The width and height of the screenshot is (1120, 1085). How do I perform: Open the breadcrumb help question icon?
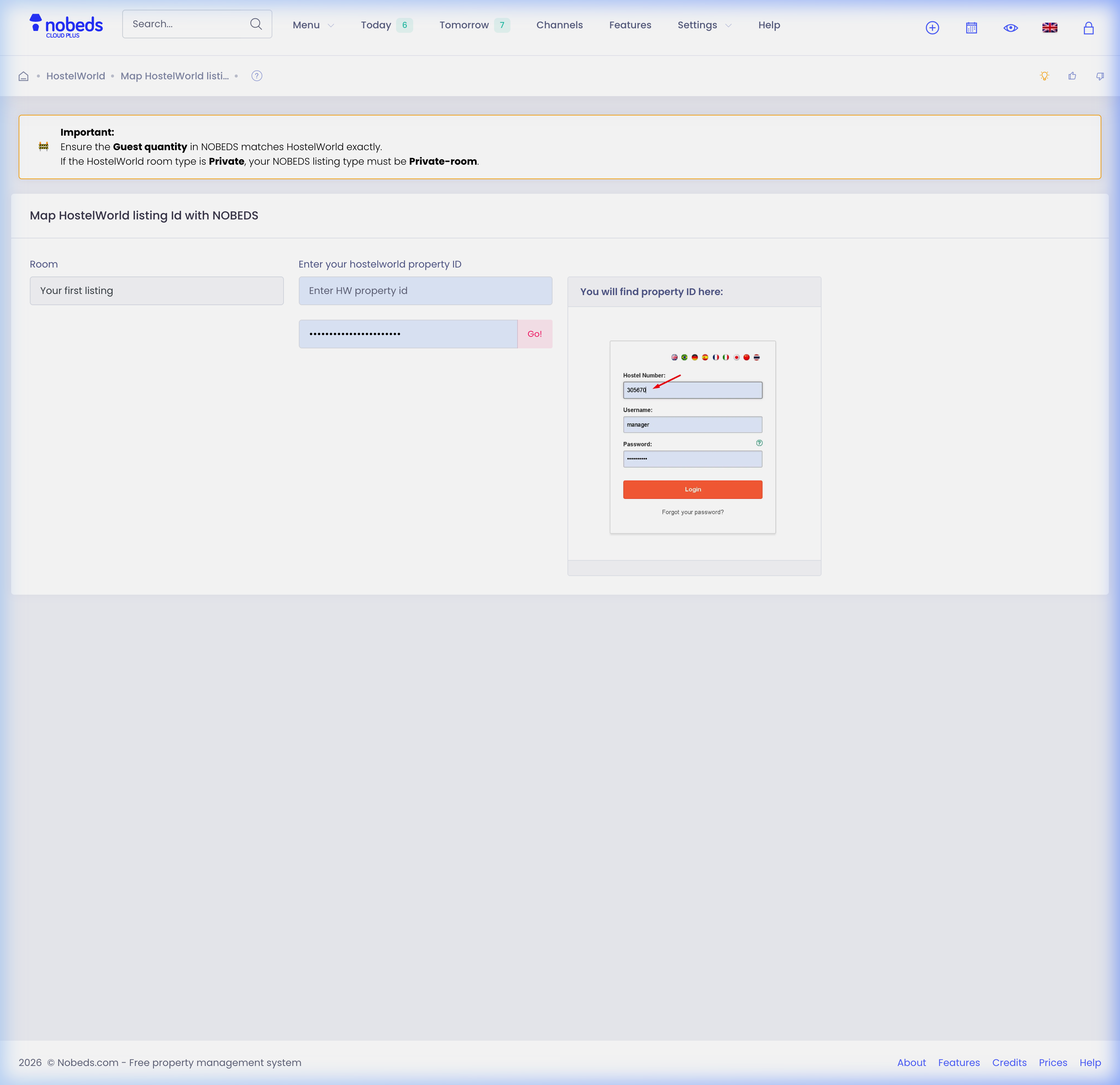(257, 76)
